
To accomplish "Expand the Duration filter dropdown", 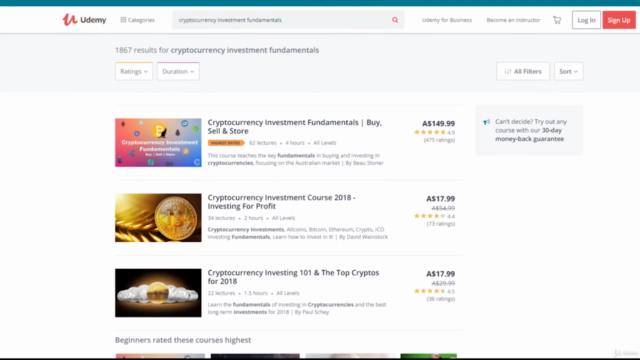I will point(178,71).
